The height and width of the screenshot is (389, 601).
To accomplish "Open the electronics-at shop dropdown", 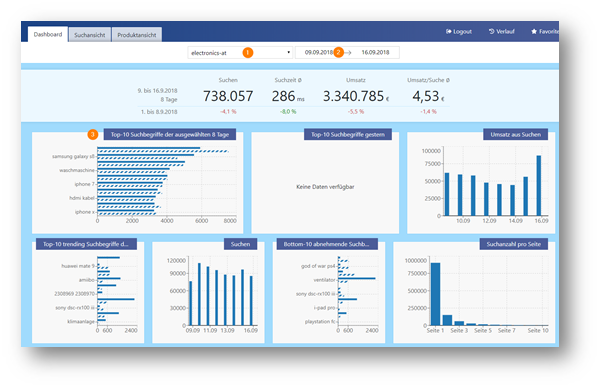I will coord(240,53).
